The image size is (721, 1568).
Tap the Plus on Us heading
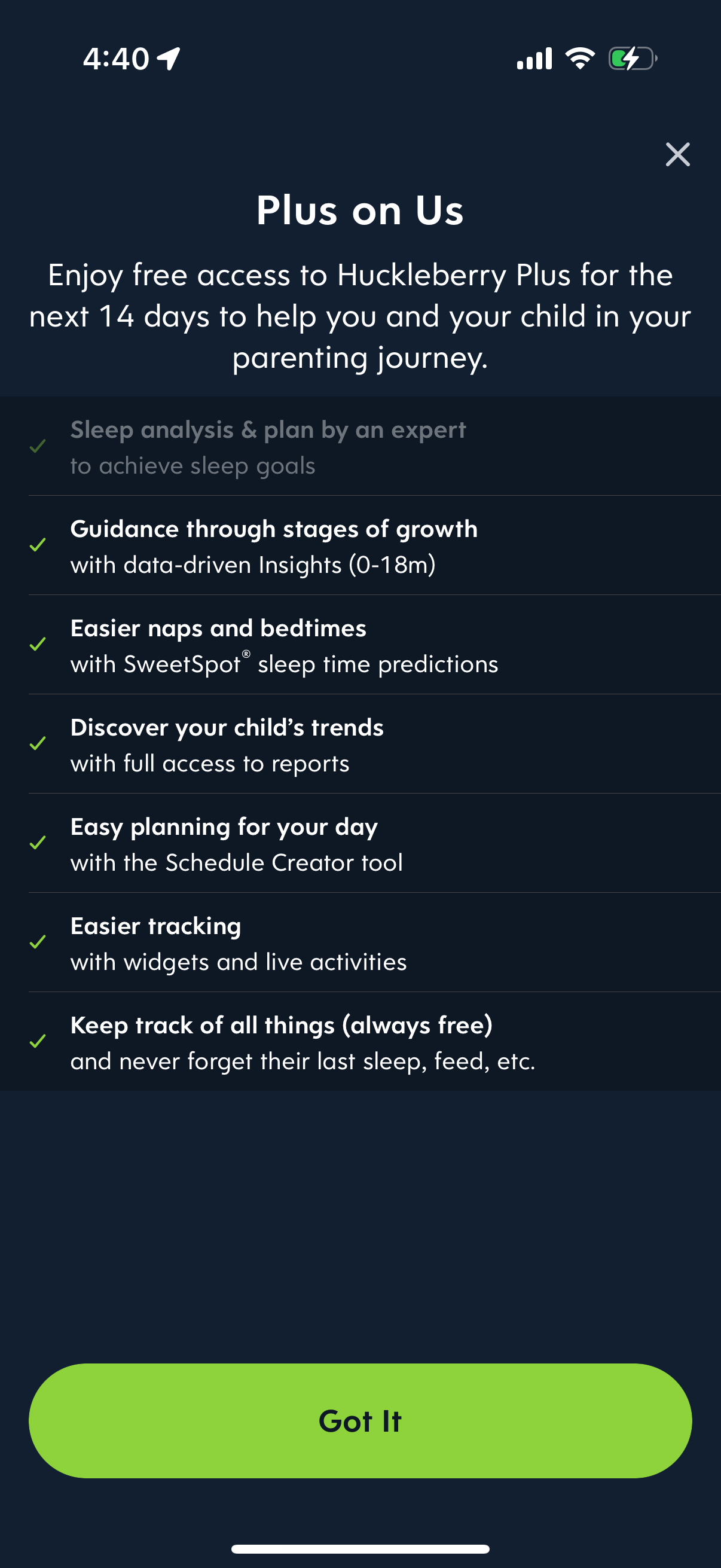pos(360,211)
